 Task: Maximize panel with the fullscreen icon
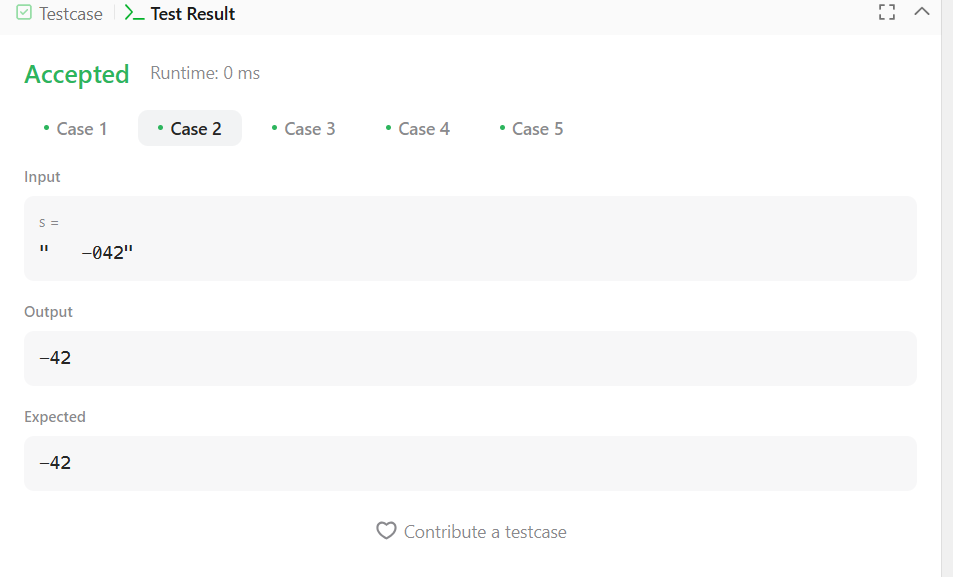(887, 12)
